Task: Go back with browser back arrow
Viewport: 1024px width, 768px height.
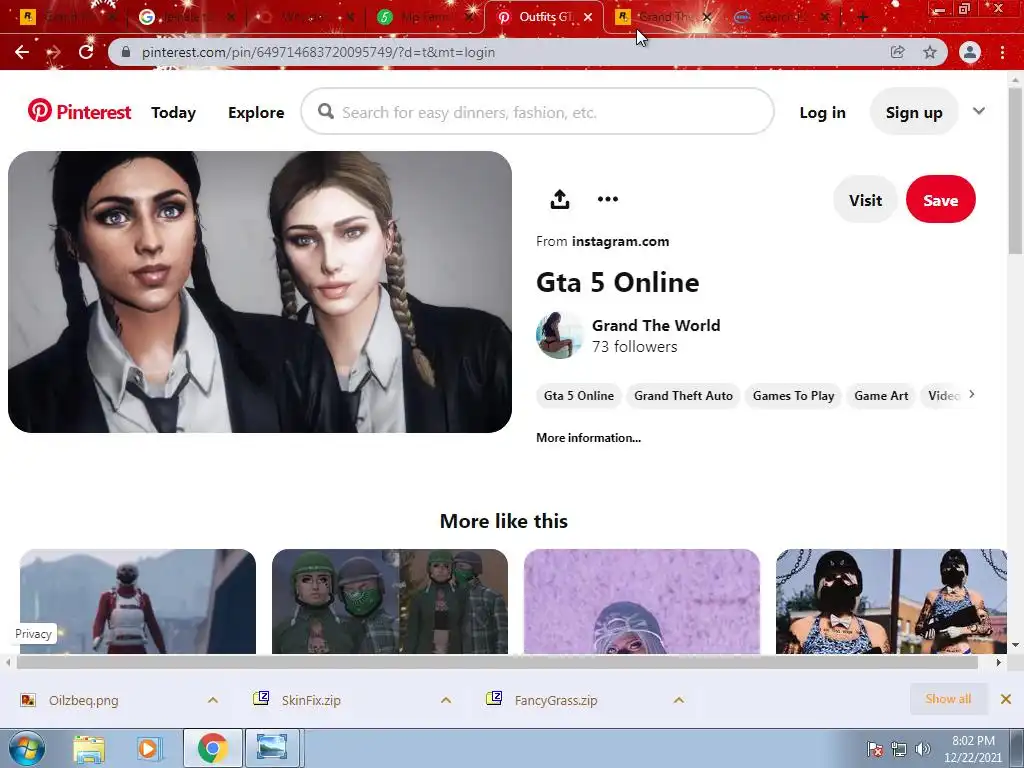Action: point(22,52)
